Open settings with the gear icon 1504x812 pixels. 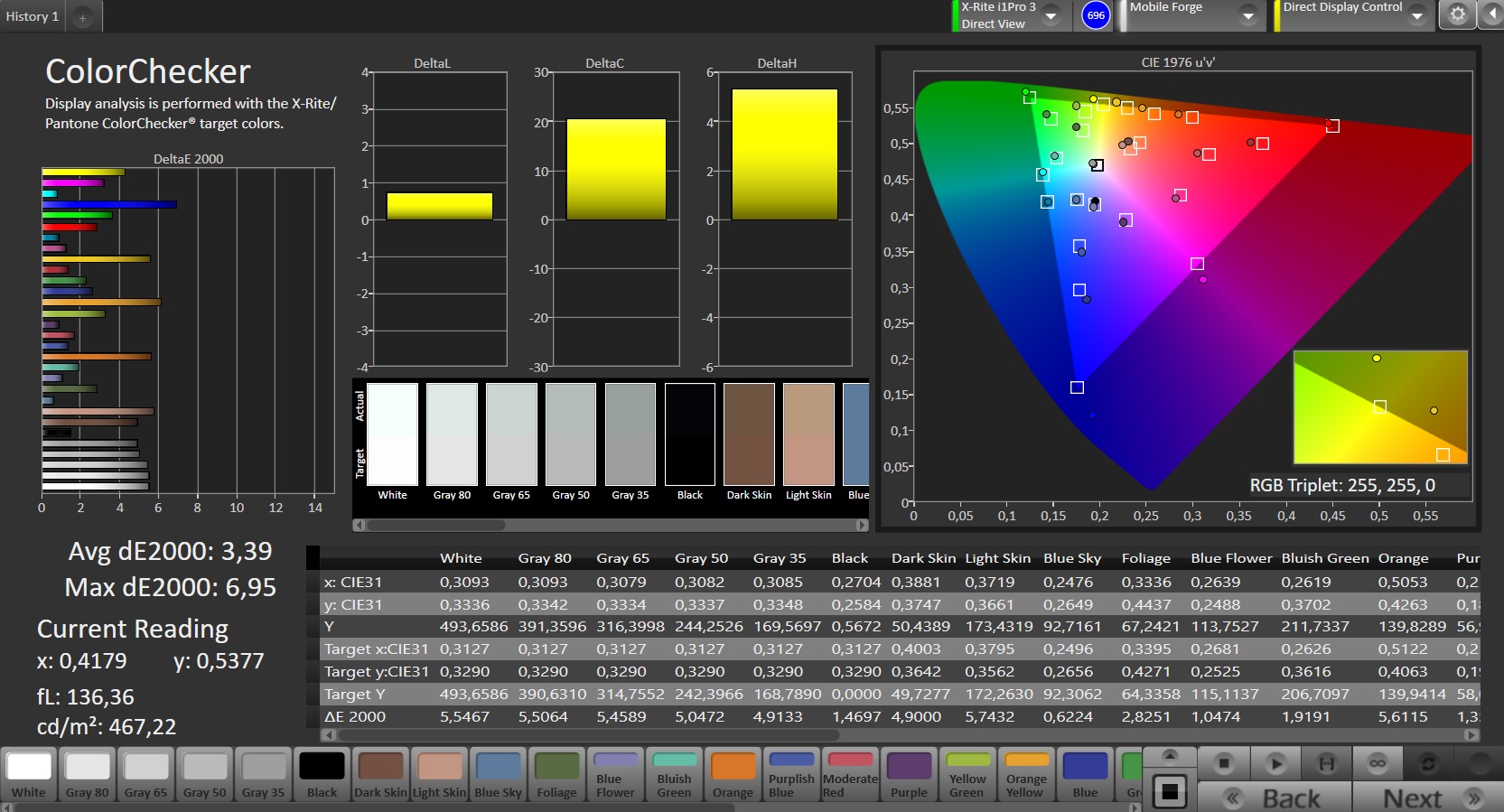click(x=1457, y=15)
